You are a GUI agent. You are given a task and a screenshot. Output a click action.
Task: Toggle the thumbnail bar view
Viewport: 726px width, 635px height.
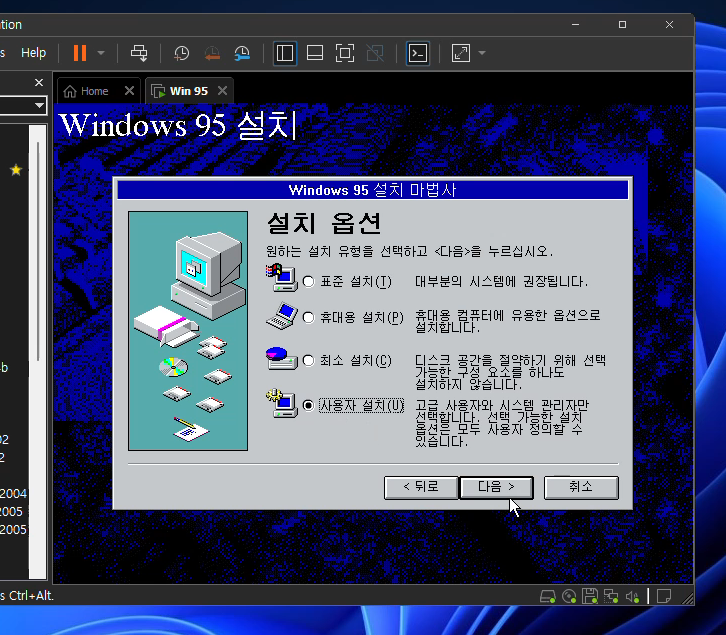point(315,53)
